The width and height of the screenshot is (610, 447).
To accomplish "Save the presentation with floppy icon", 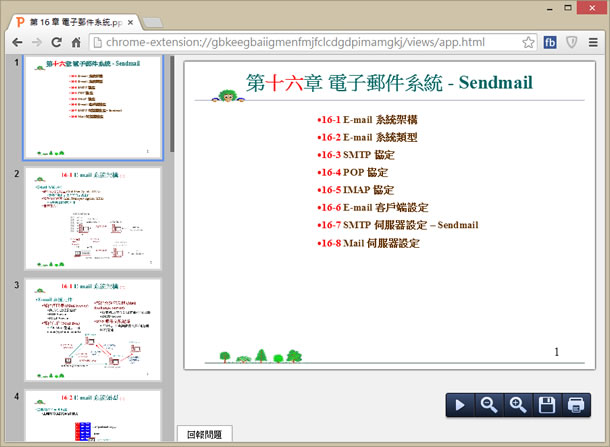I will [547, 405].
